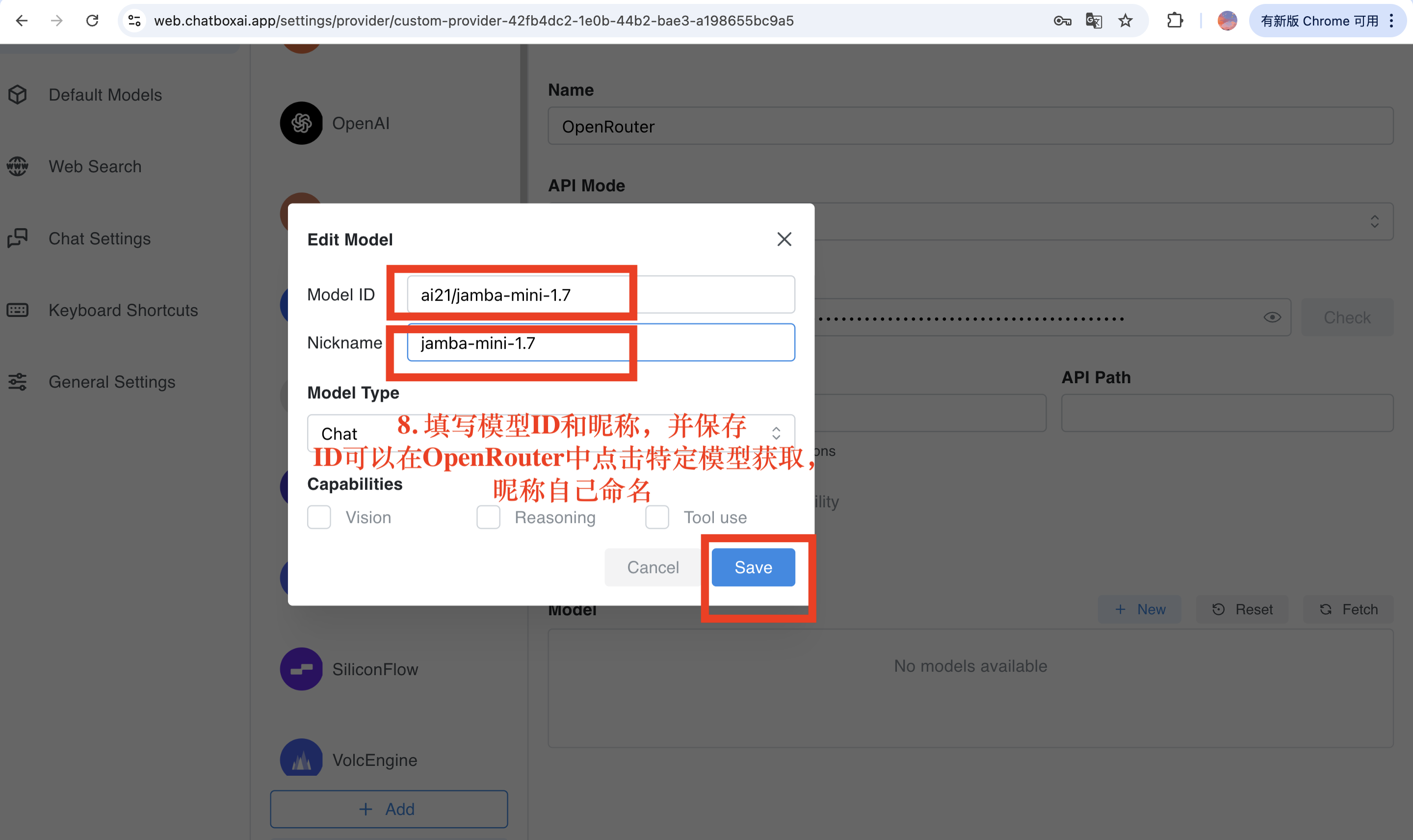Expand the API Mode selector

click(1376, 221)
